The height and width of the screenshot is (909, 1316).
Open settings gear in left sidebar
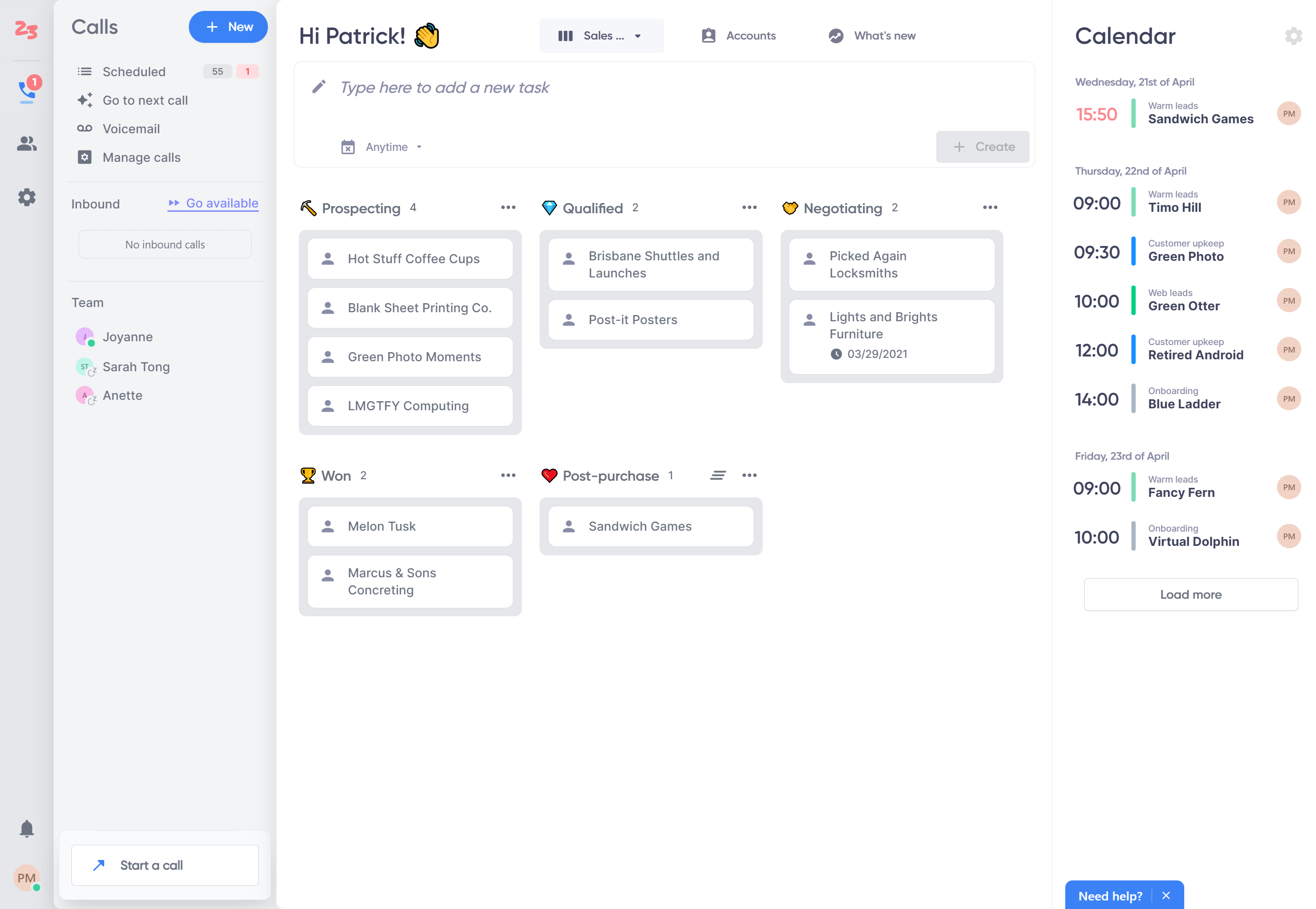coord(27,197)
